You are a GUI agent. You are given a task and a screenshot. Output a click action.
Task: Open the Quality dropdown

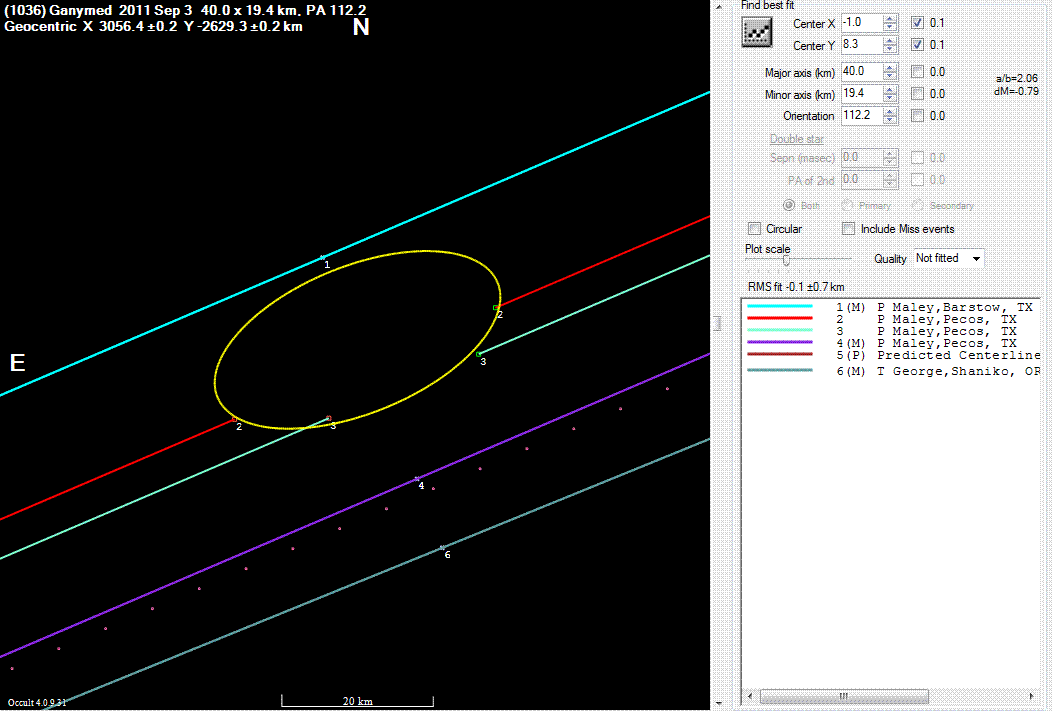point(948,258)
